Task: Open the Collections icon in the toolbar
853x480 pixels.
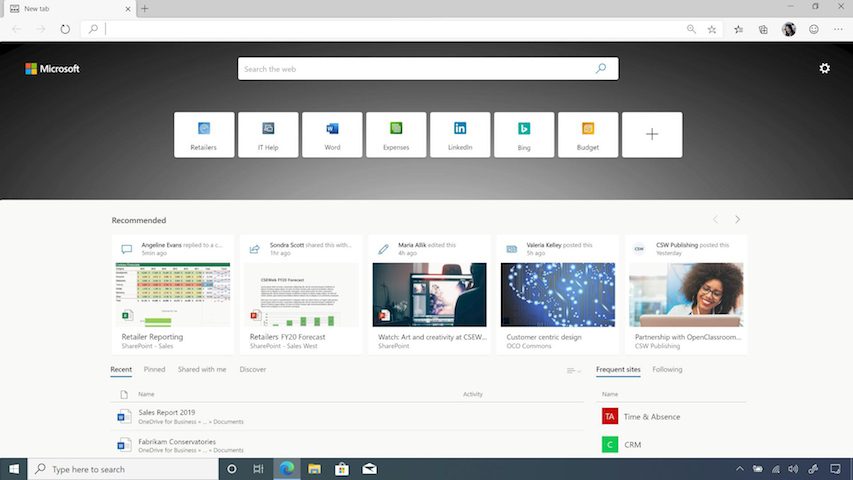Action: click(763, 30)
